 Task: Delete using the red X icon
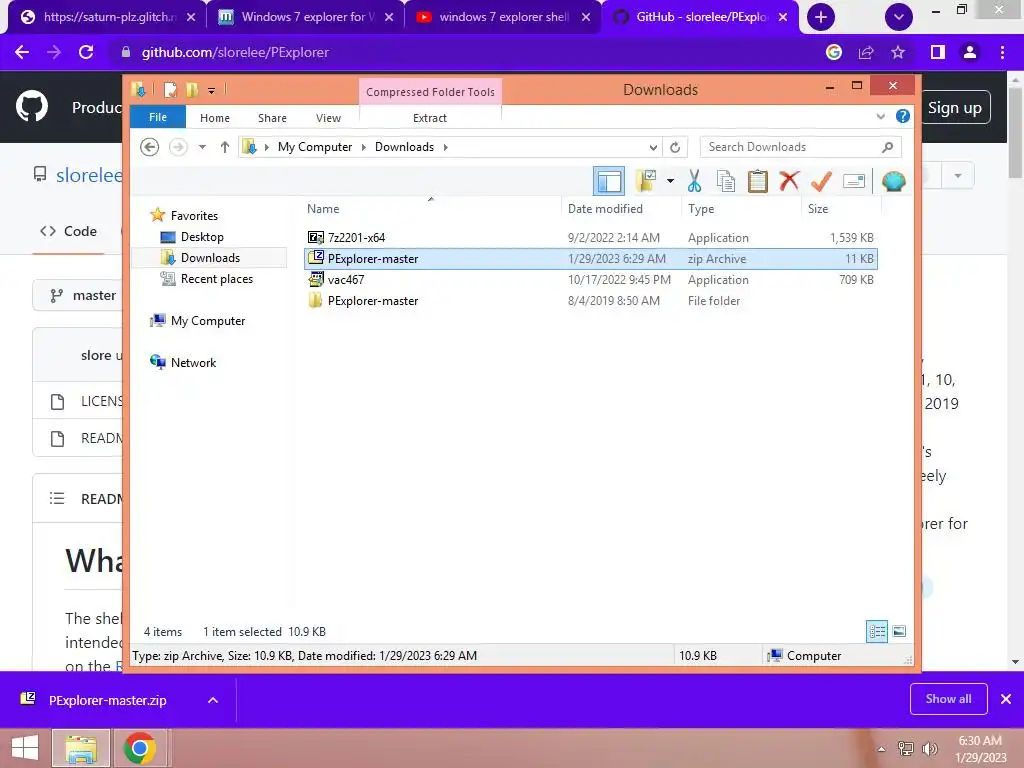click(789, 180)
